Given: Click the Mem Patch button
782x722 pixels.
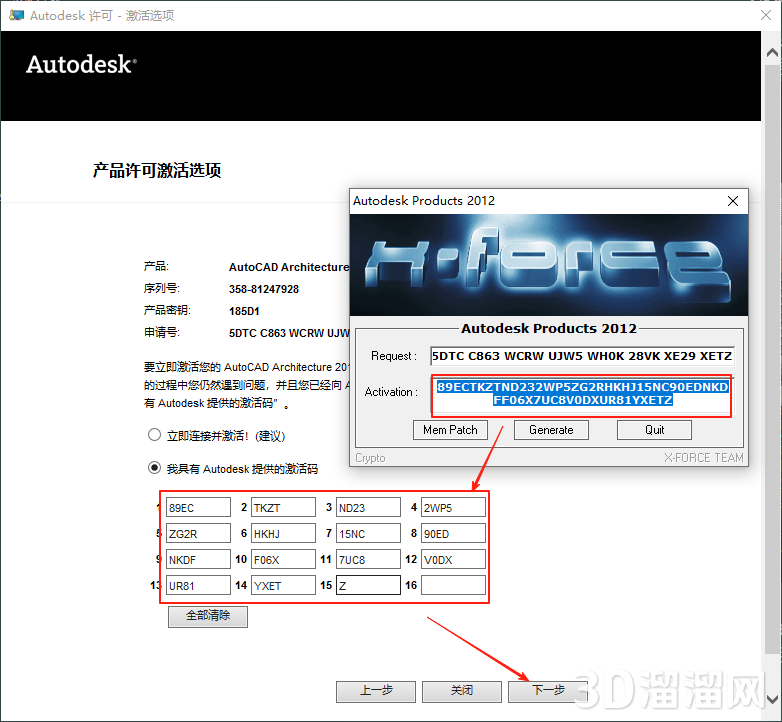Looking at the screenshot, I should (450, 430).
